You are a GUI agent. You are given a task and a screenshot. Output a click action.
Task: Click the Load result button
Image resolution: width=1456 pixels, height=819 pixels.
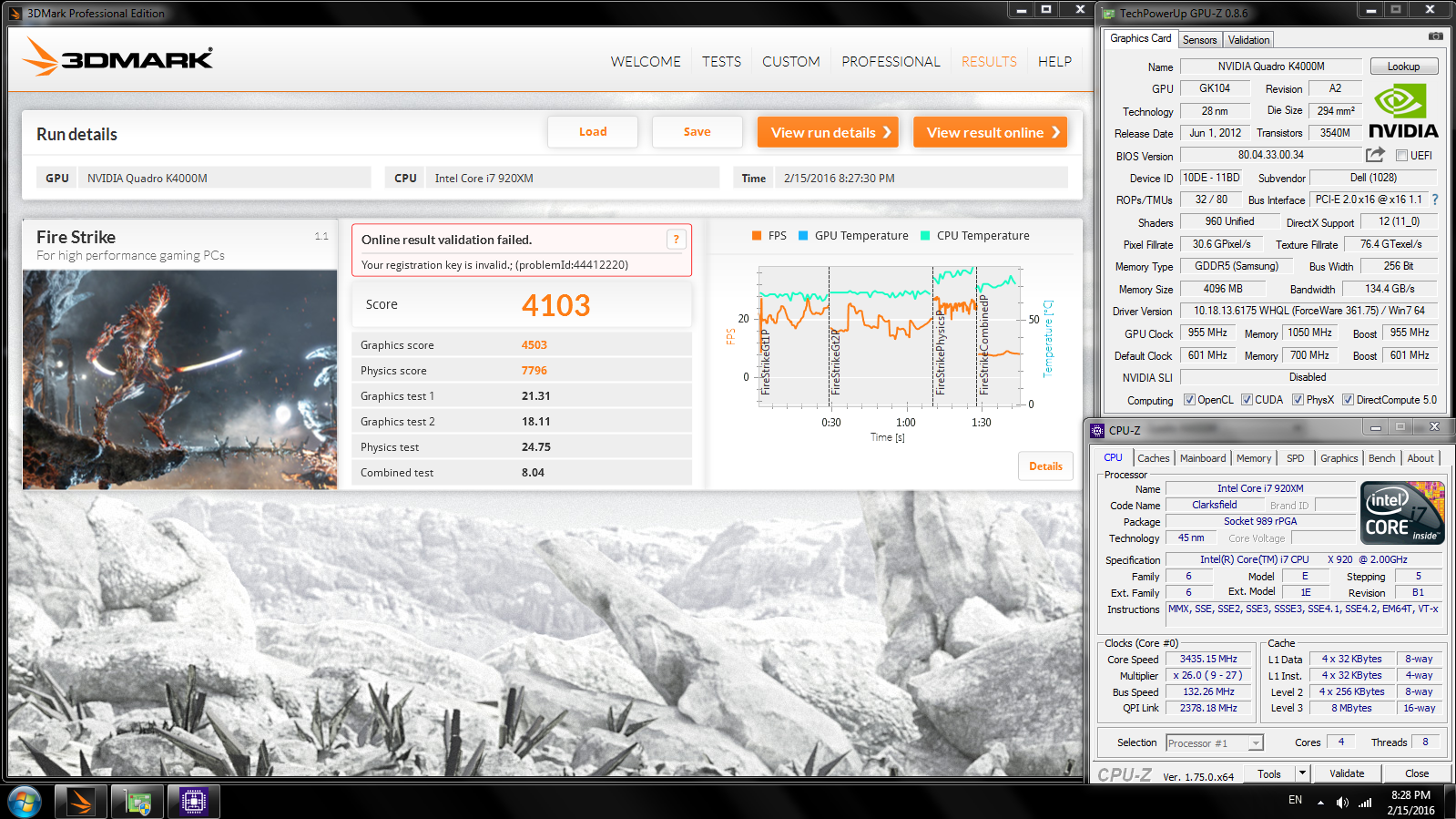[593, 132]
